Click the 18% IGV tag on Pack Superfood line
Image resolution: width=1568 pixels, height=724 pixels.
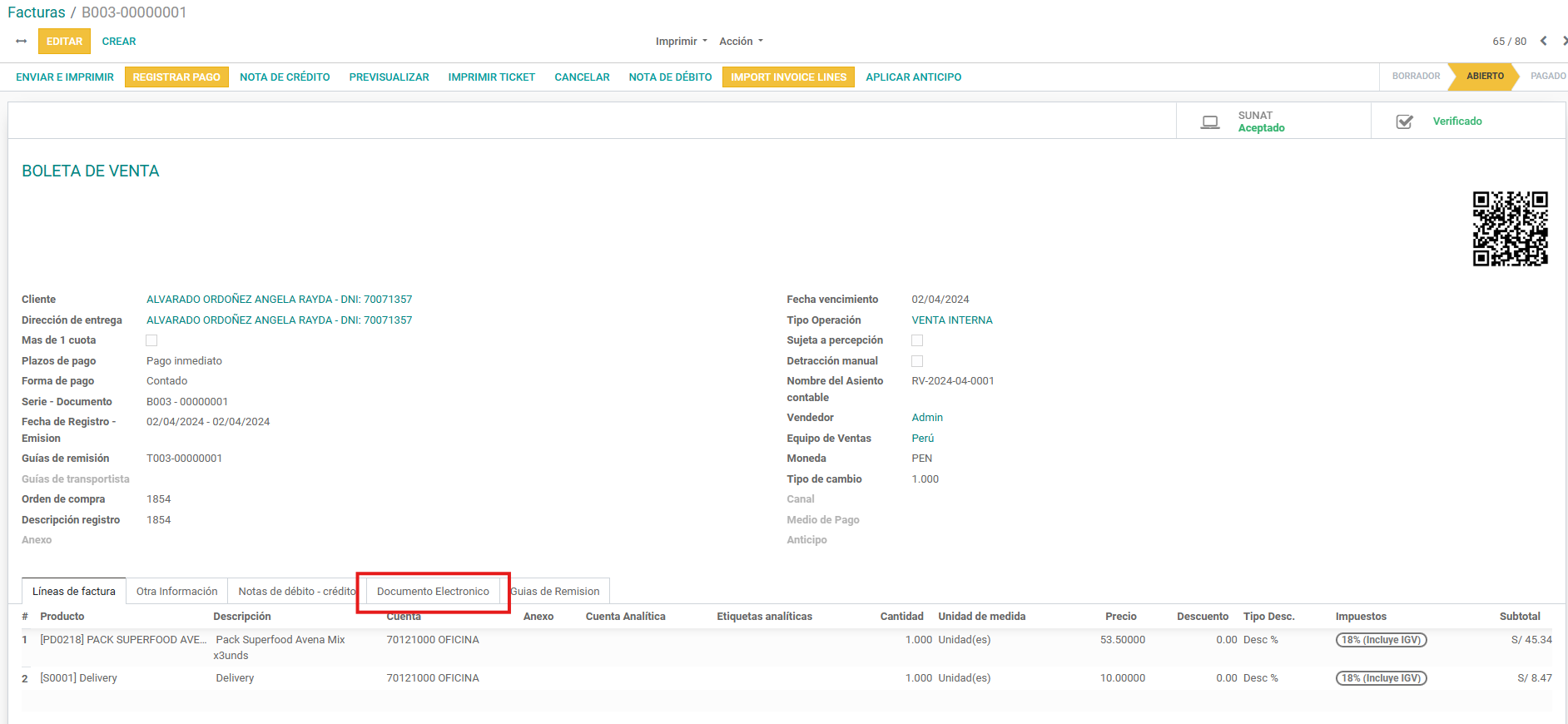1381,640
